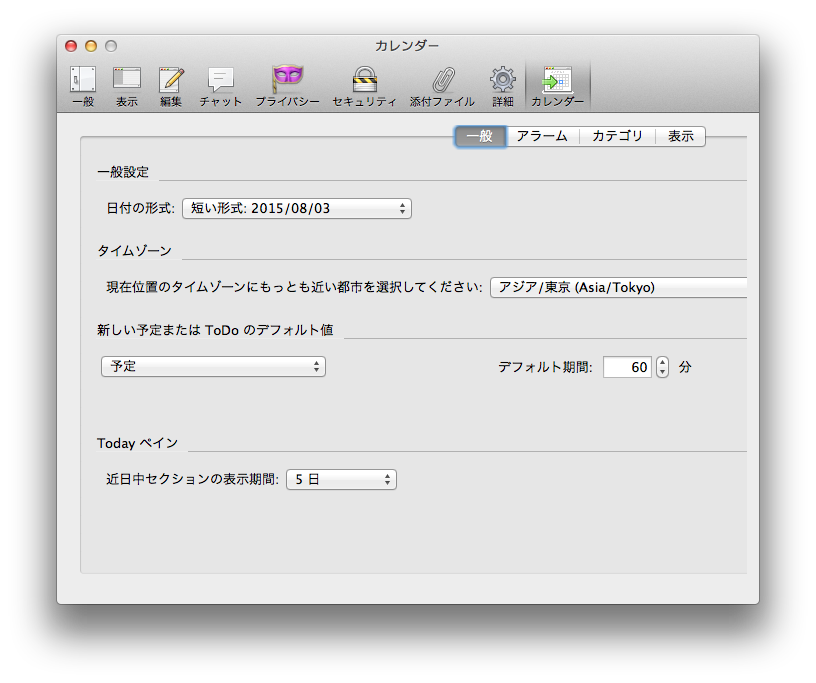Viewport: 816px width, 683px height.
Task: Open the セキュリティ padlock icon
Action: pyautogui.click(x=364, y=86)
